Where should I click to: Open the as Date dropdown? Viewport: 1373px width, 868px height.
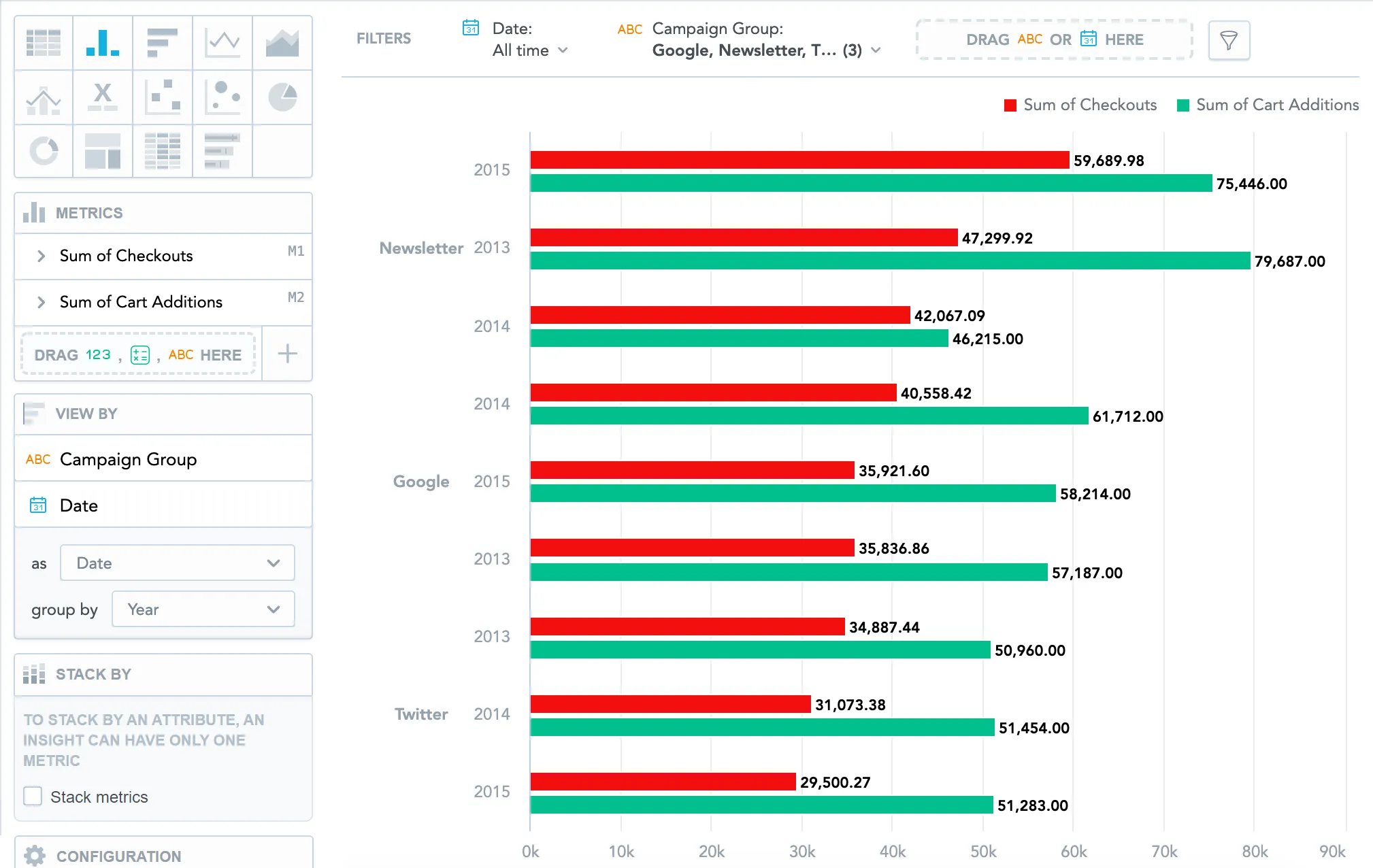[x=176, y=563]
